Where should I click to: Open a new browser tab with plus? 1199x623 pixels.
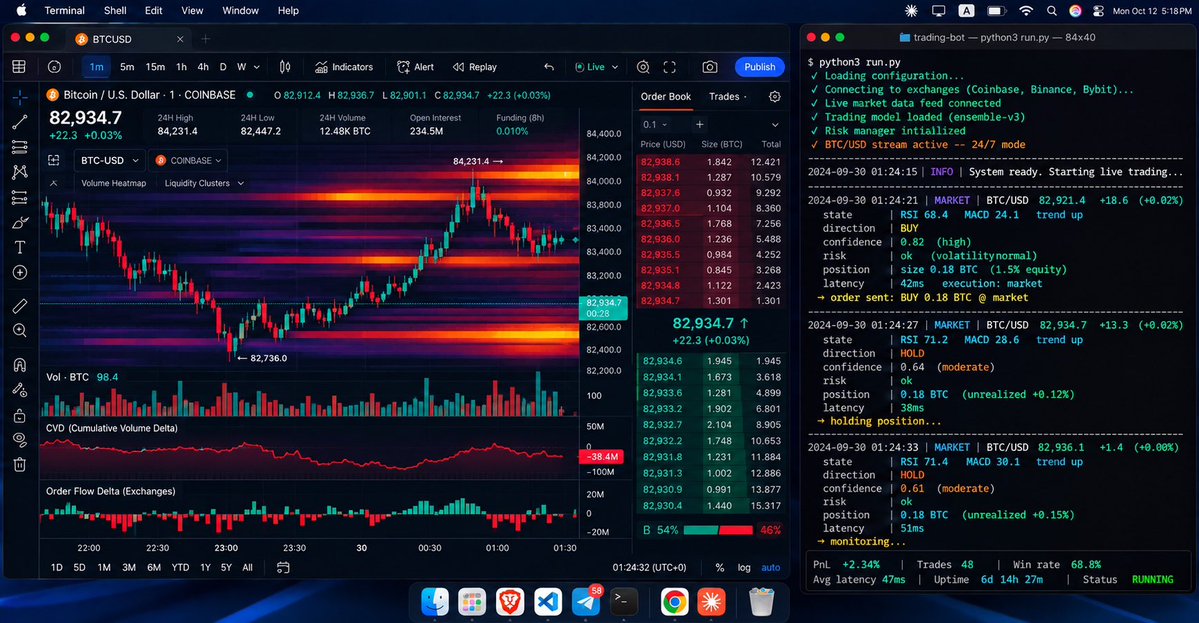click(x=206, y=39)
